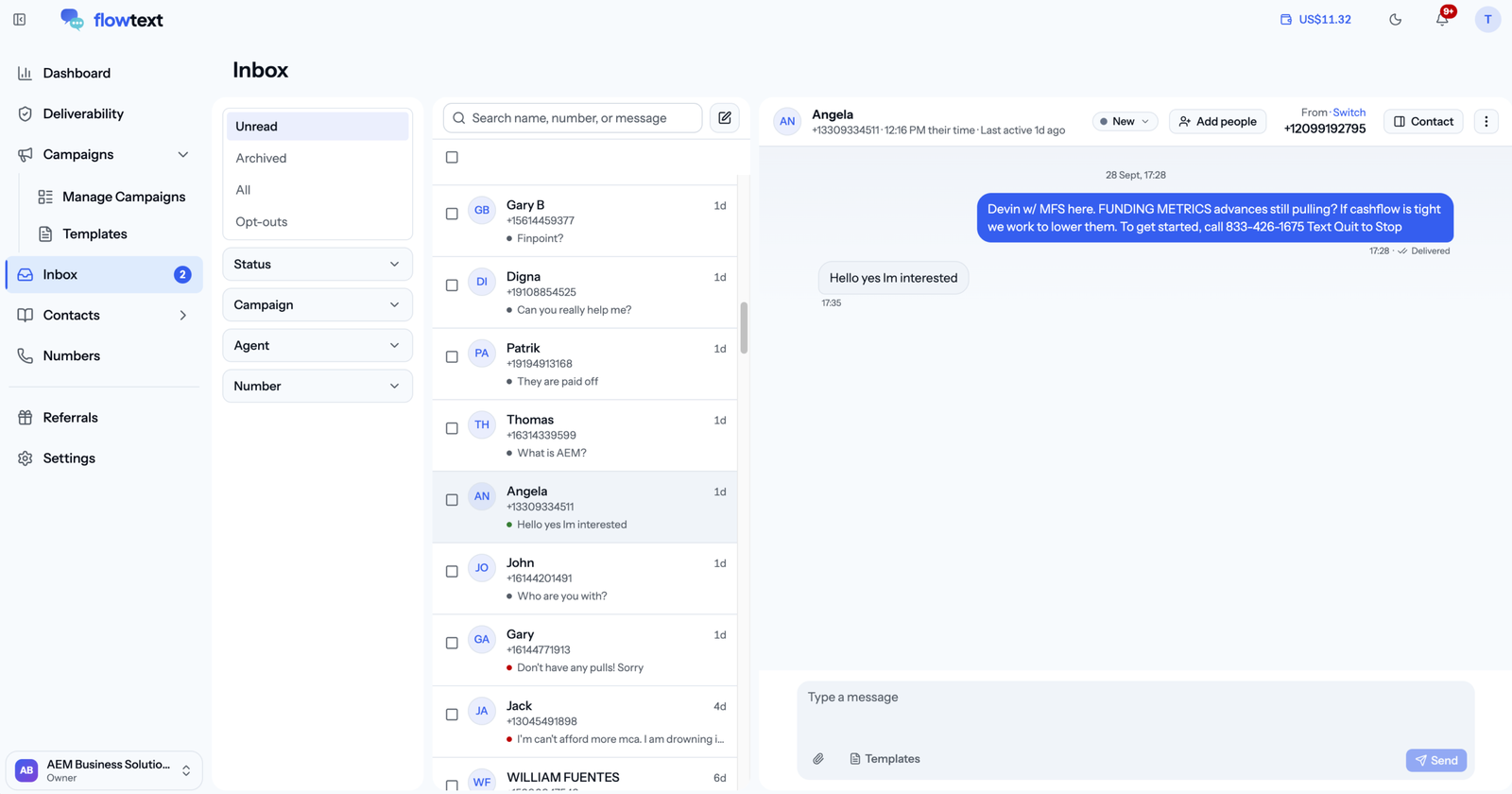Click Angela's AN avatar in chat header

click(x=787, y=121)
